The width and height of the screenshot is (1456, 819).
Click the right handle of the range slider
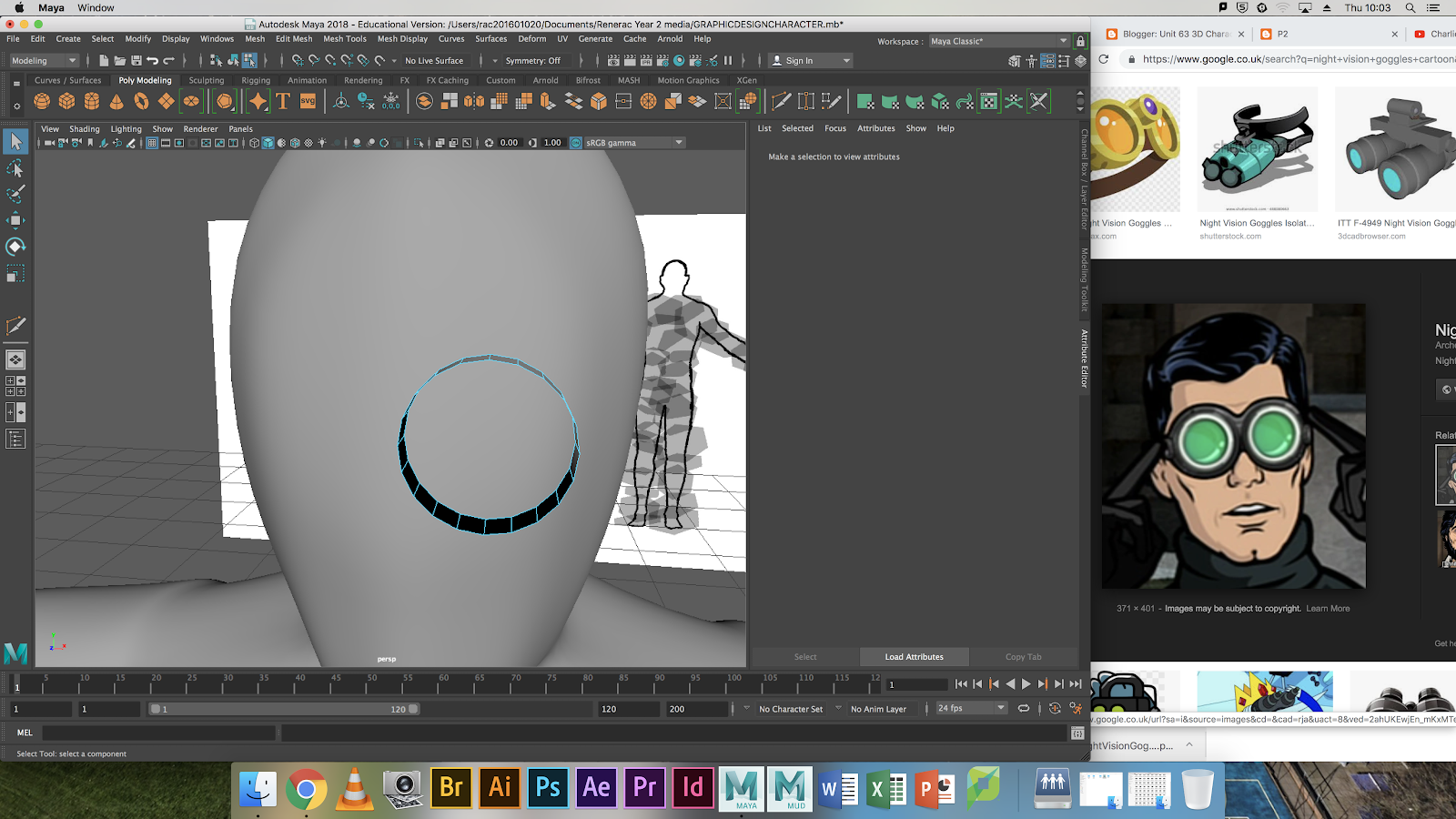pos(413,709)
